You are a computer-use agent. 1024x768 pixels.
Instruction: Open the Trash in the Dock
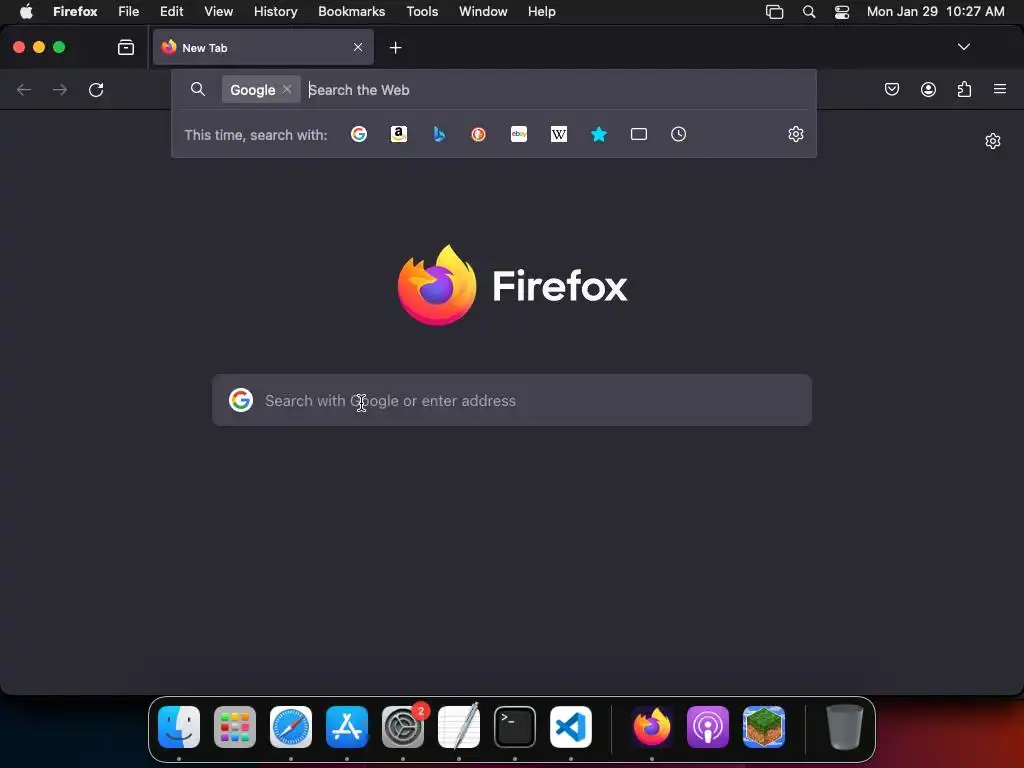pyautogui.click(x=845, y=727)
